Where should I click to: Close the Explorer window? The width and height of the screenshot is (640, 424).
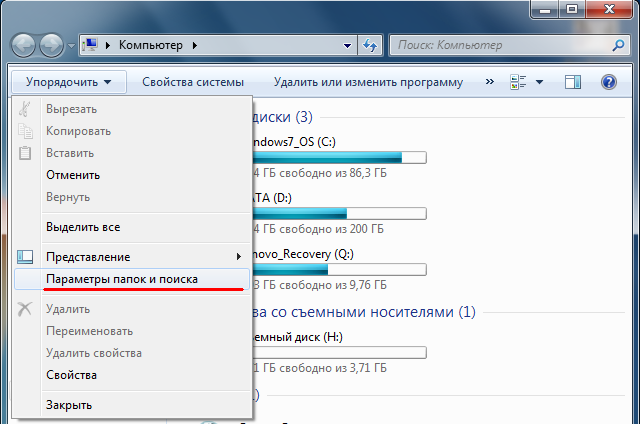click(610, 9)
